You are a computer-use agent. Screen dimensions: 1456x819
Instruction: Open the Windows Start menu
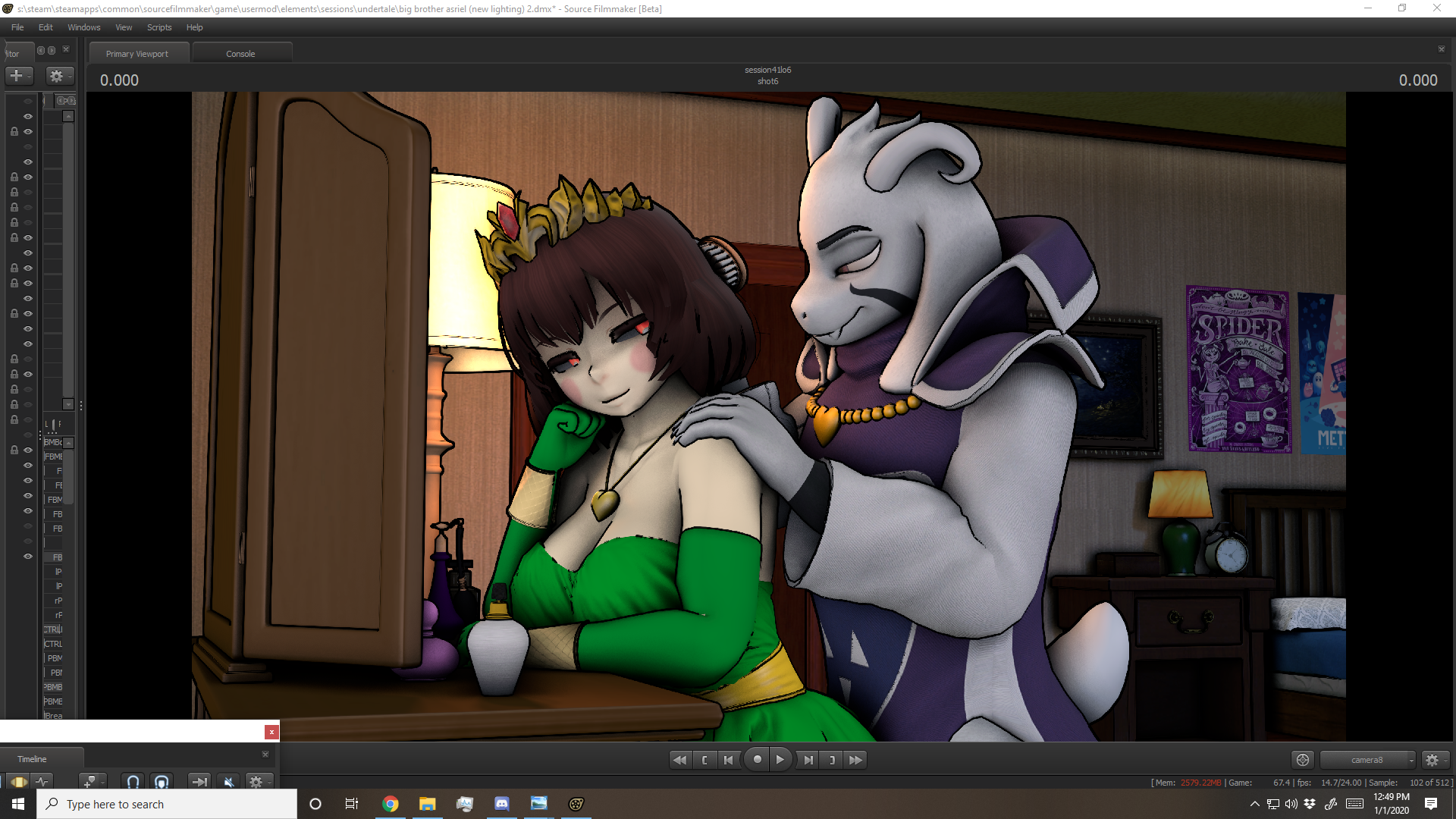18,804
